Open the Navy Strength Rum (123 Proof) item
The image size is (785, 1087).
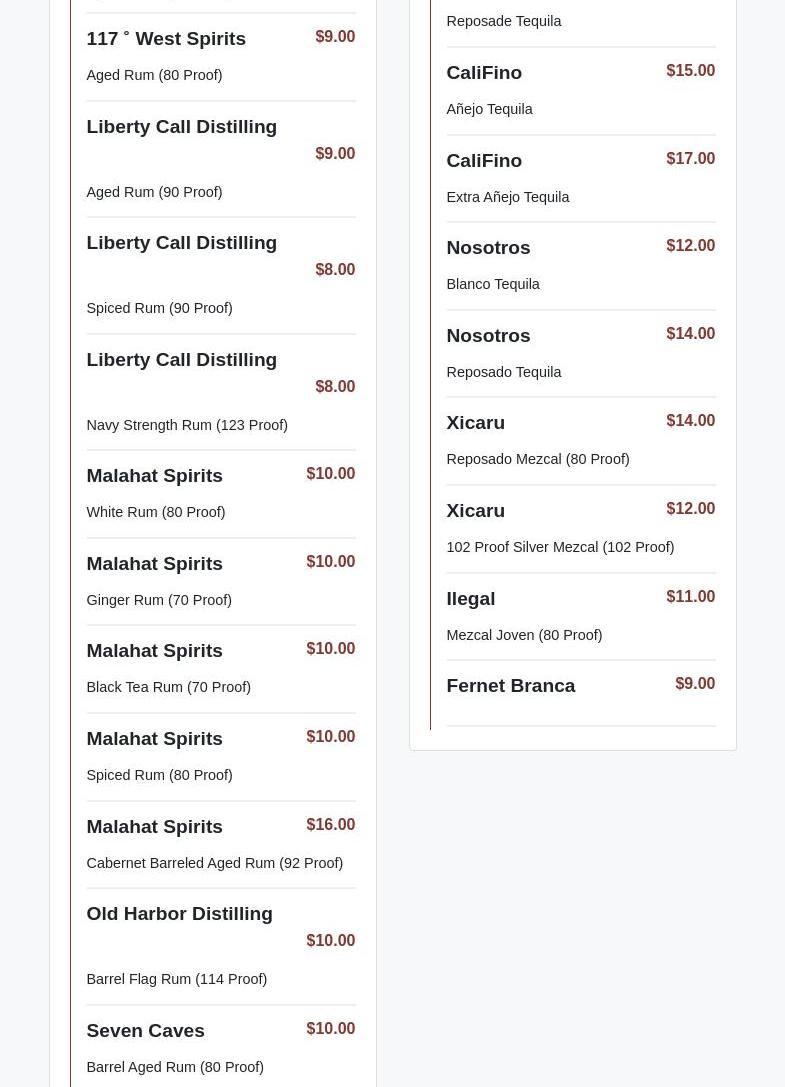[x=187, y=425]
